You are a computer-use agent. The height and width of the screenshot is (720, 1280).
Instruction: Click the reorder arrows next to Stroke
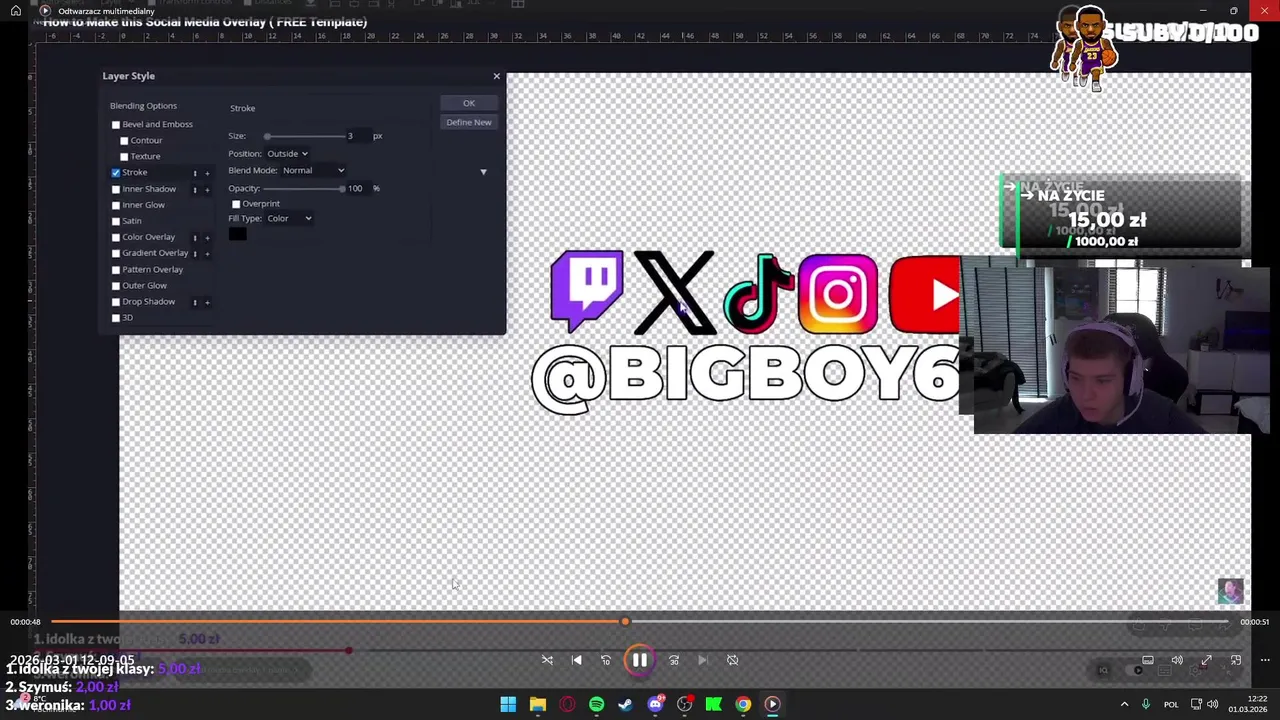(195, 172)
